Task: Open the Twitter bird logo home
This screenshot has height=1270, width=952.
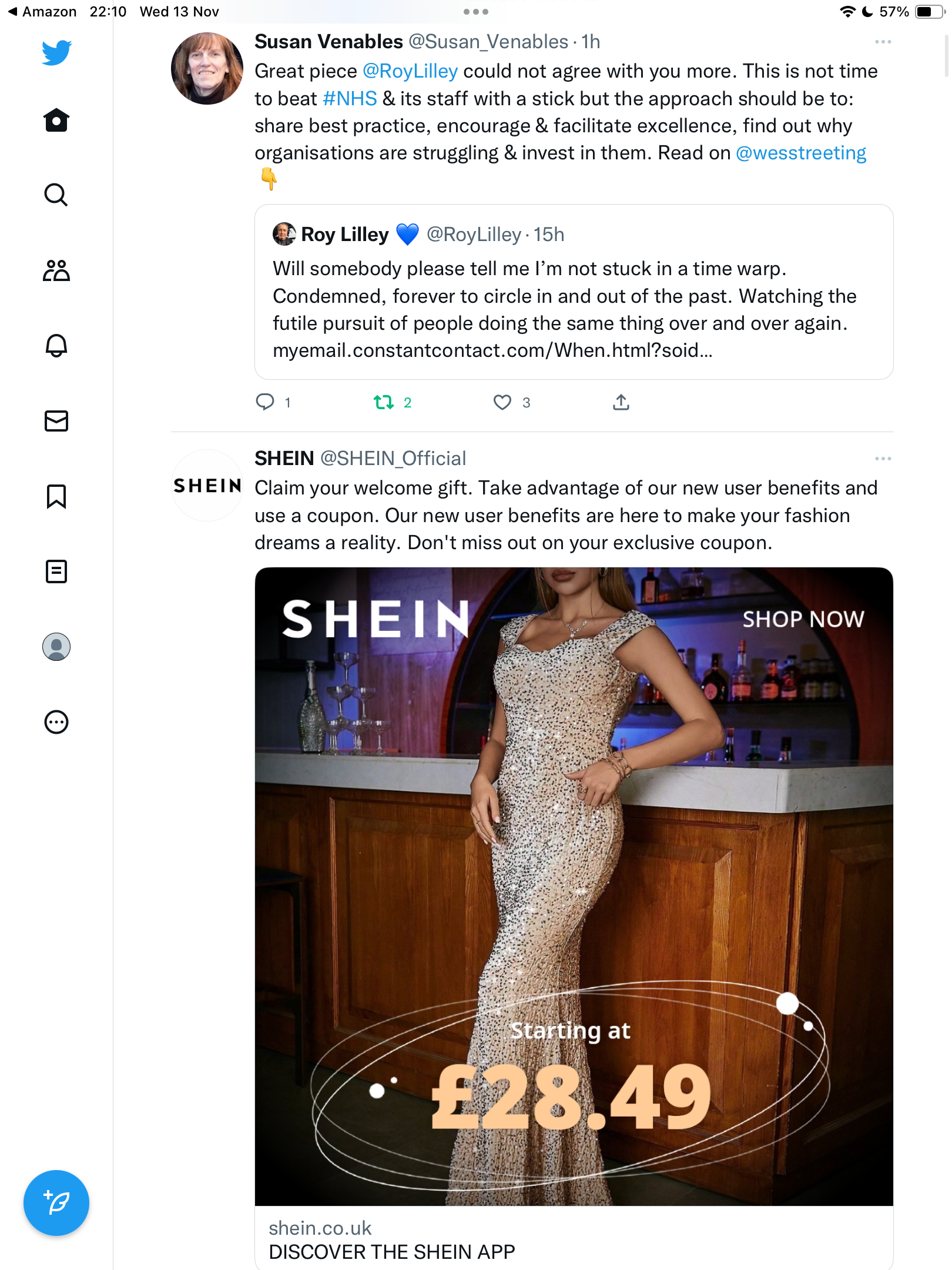Action: pyautogui.click(x=56, y=53)
